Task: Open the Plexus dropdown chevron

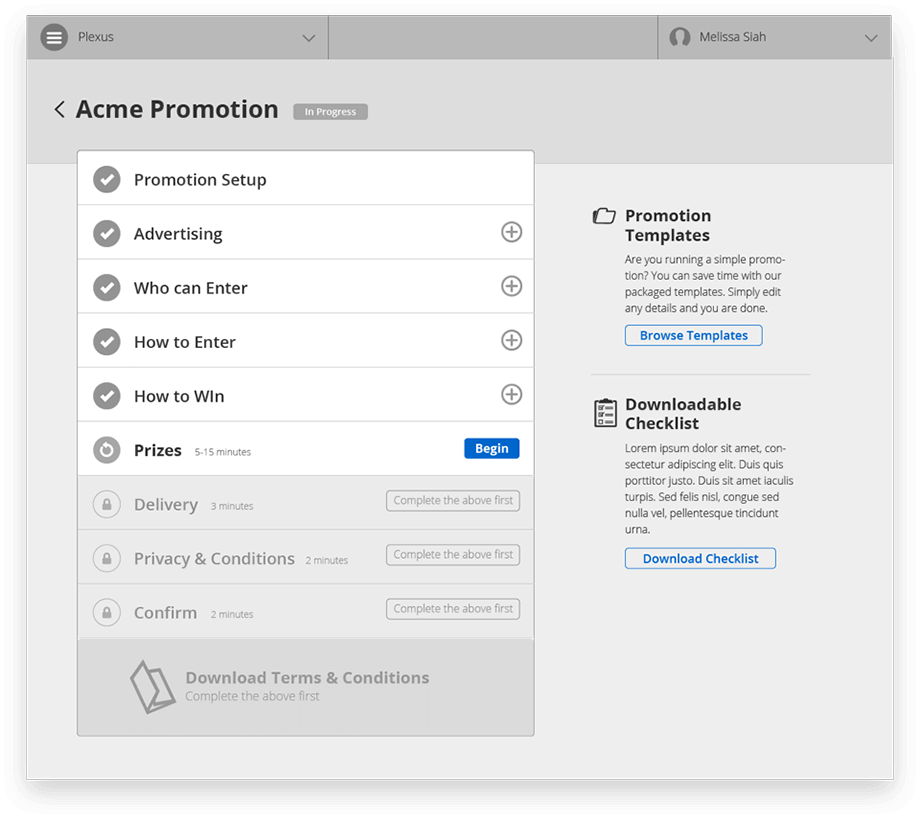Action: coord(309,38)
